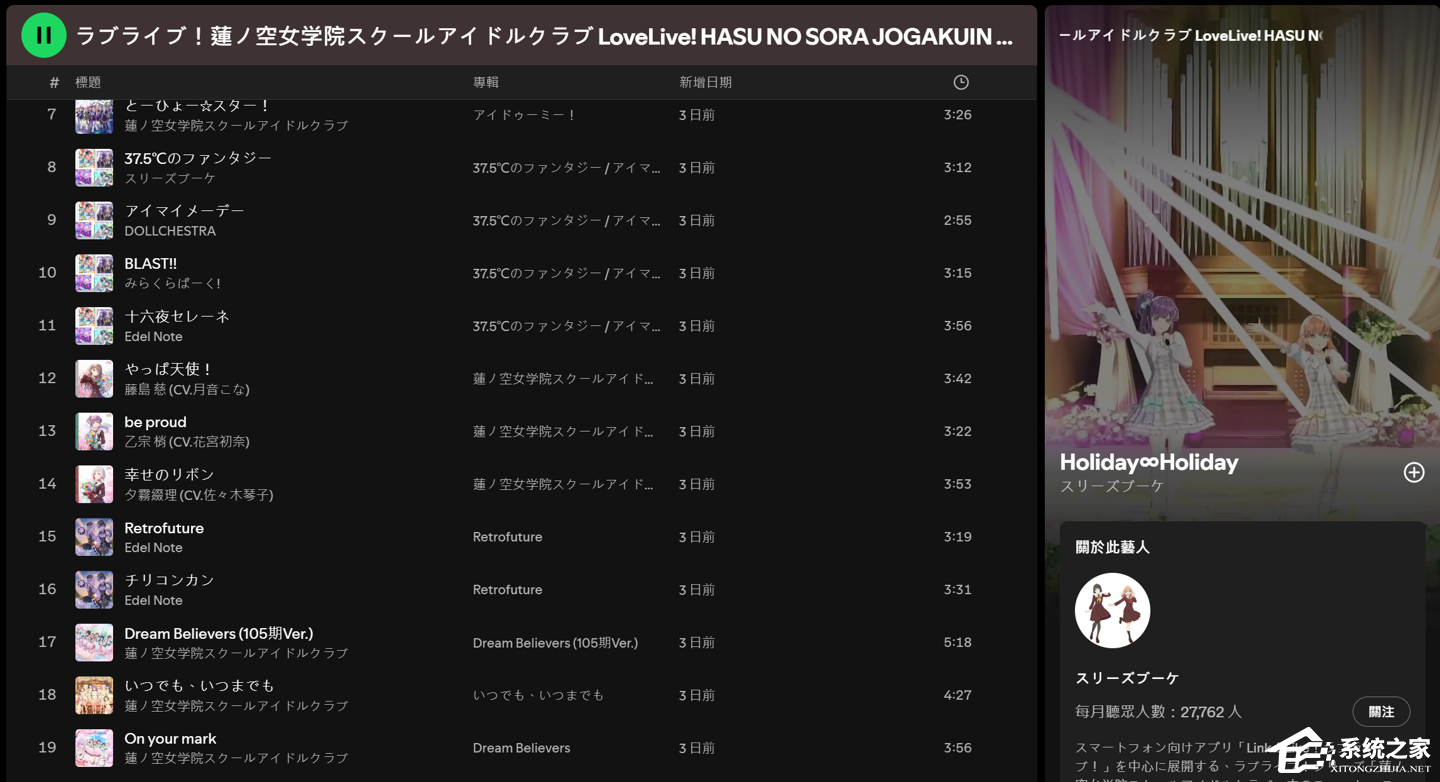Open artist 夕霧綴理 (CV.佐々木琴子)
Image resolution: width=1440 pixels, height=782 pixels.
[198, 495]
